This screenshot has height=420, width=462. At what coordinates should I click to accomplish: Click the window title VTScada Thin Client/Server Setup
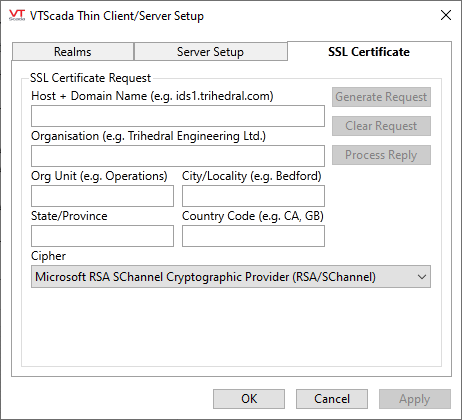pyautogui.click(x=117, y=16)
